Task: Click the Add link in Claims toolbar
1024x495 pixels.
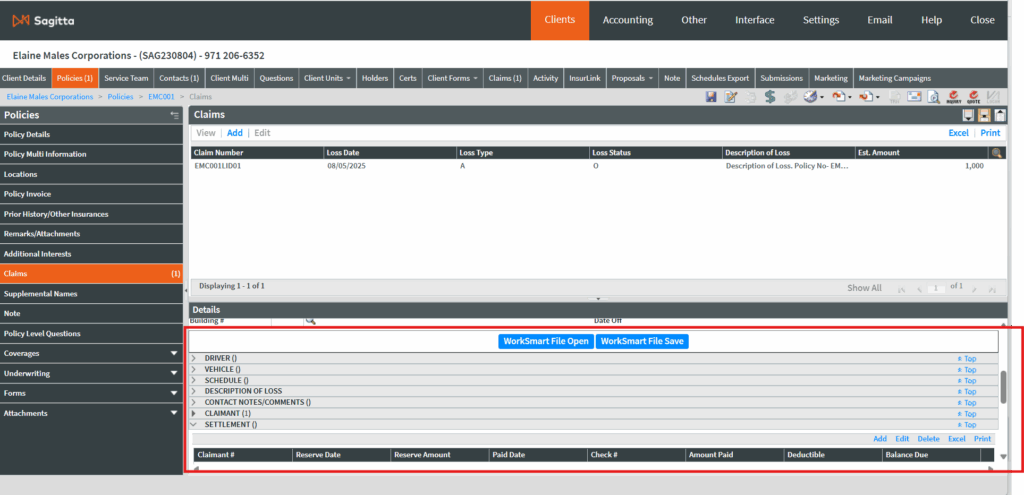Action: (235, 133)
